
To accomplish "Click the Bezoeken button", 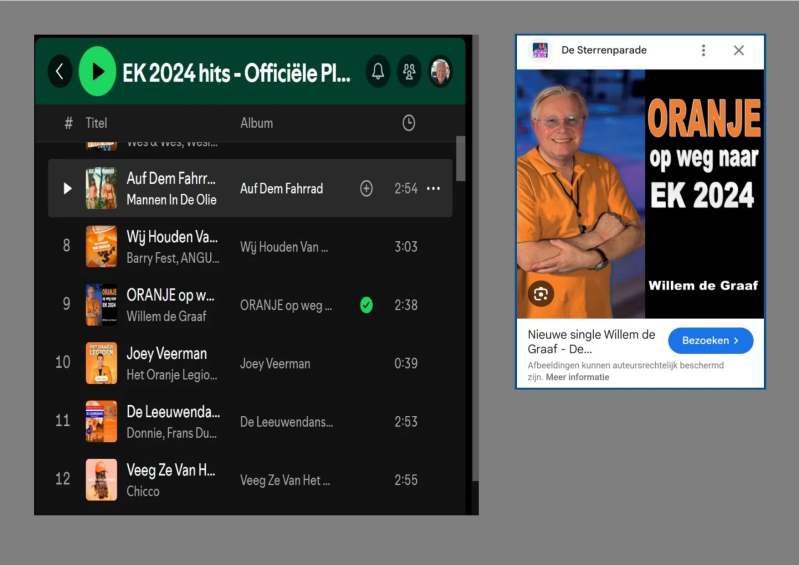I will click(x=710, y=340).
